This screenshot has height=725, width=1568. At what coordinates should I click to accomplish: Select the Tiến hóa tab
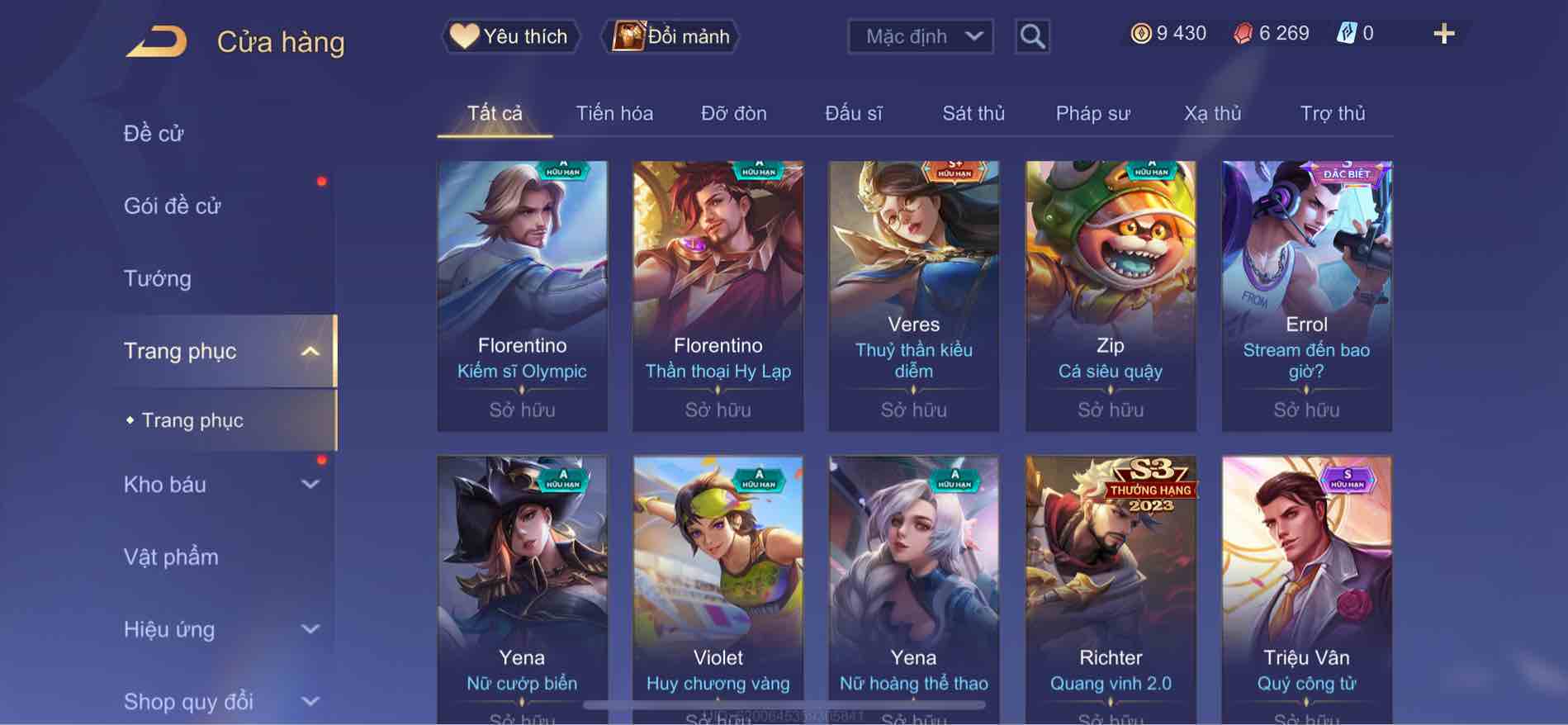click(x=614, y=113)
